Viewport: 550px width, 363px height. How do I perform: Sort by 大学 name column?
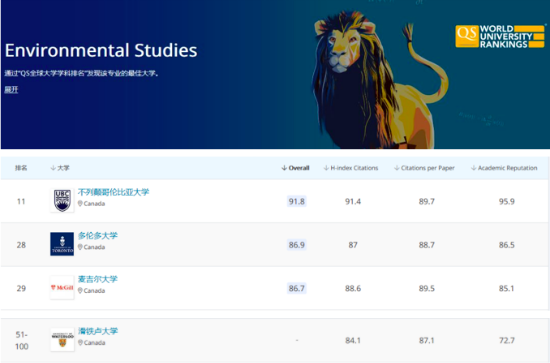60,168
